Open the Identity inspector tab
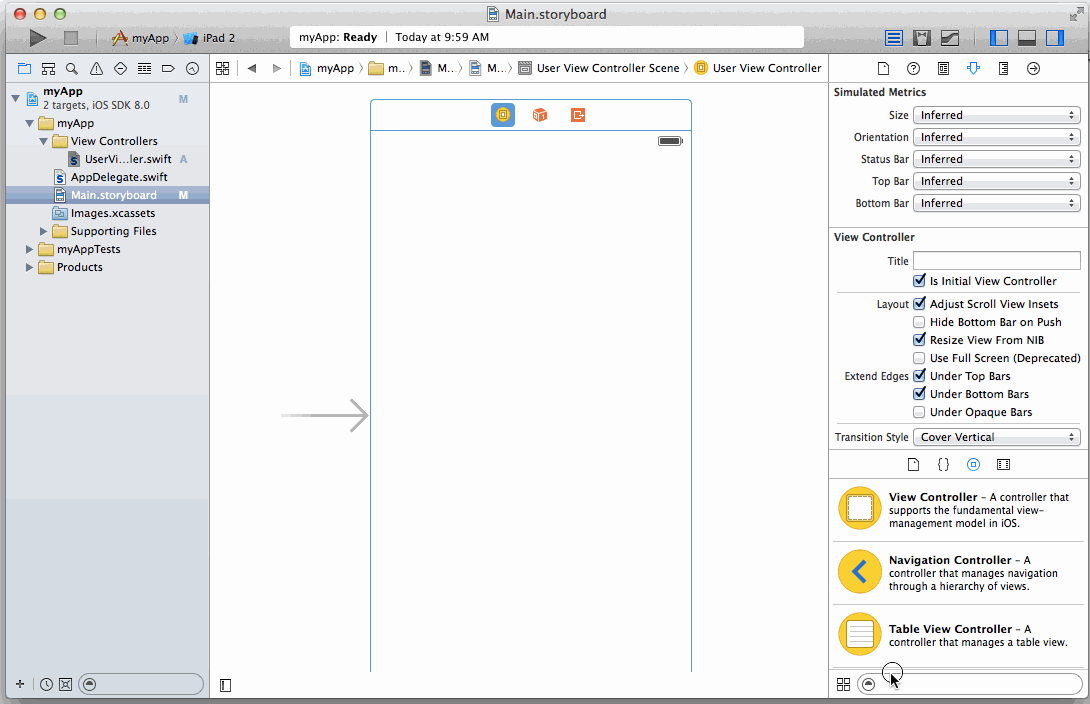The image size is (1090, 704). [x=943, y=68]
